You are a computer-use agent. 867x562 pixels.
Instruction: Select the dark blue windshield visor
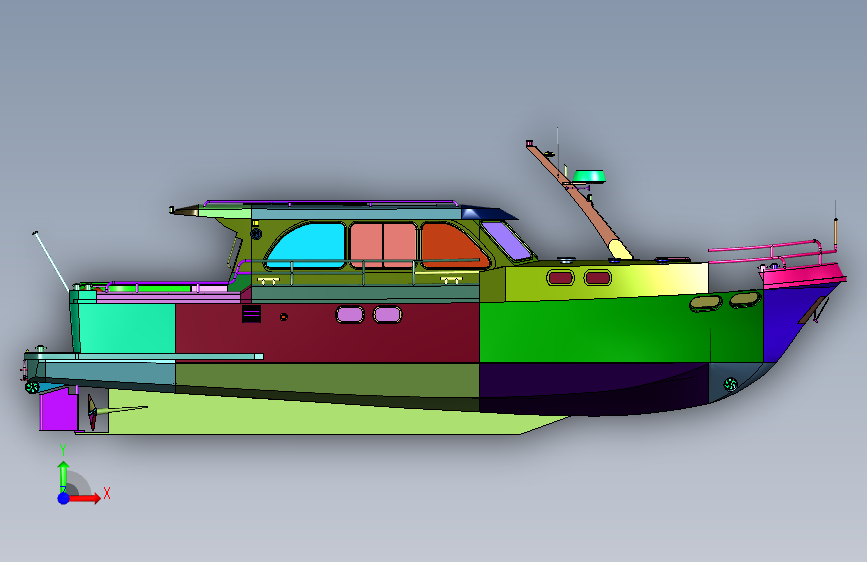click(488, 213)
